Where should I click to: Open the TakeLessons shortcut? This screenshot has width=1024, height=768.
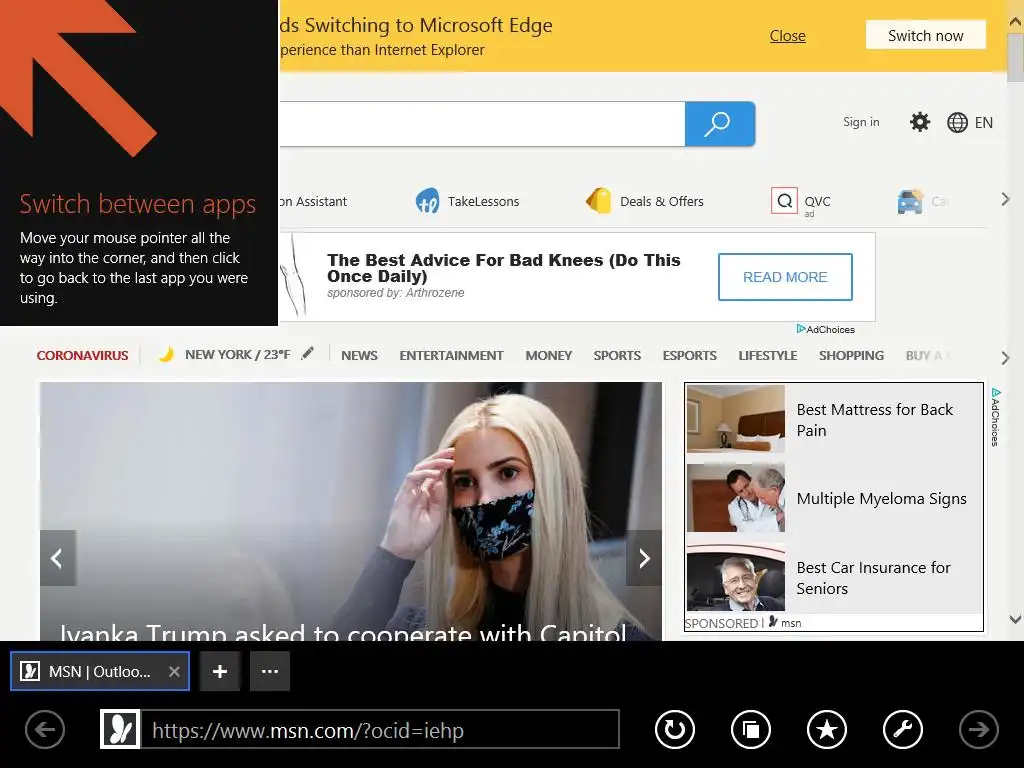[468, 201]
